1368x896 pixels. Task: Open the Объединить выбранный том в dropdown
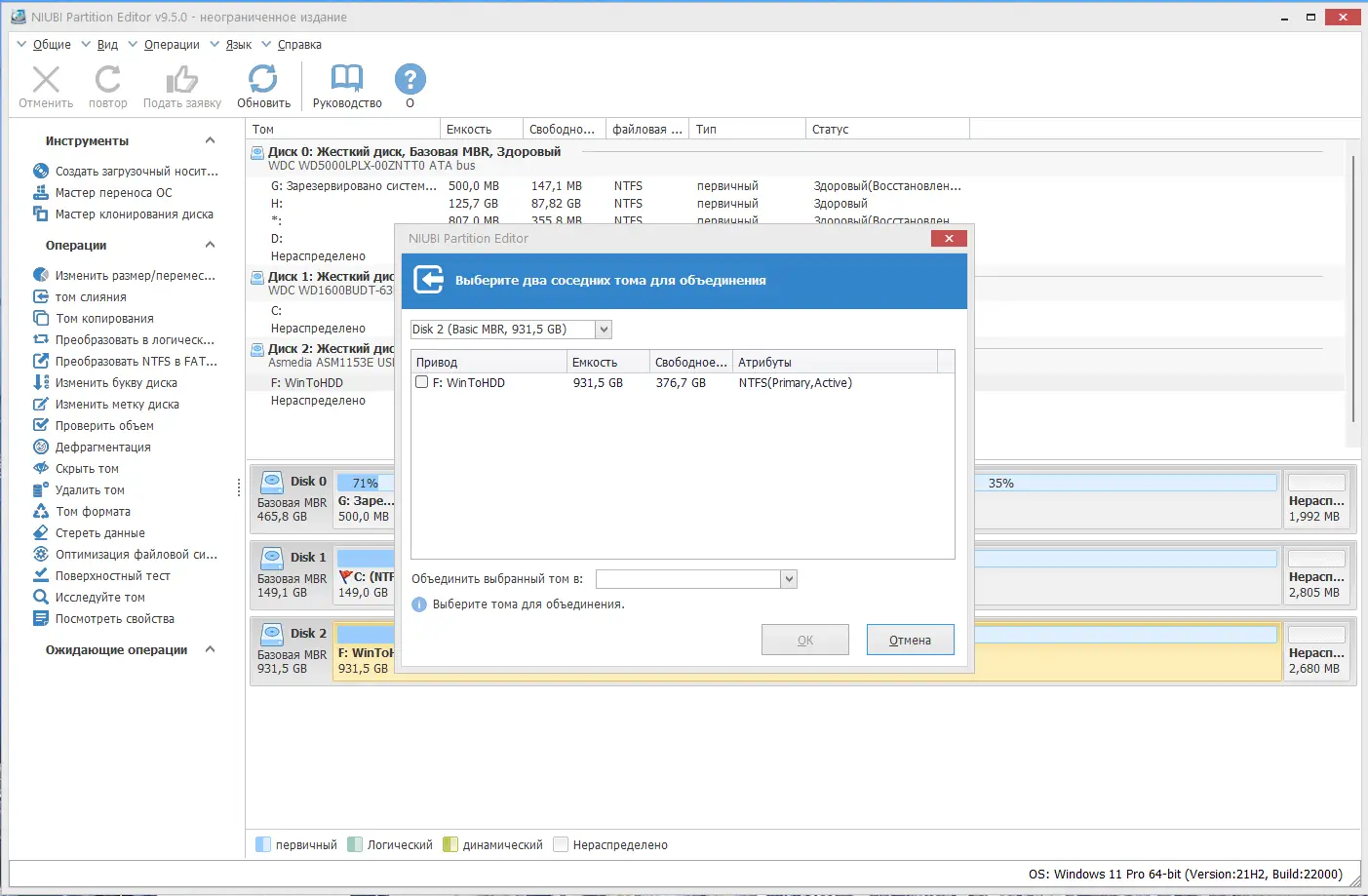(789, 579)
